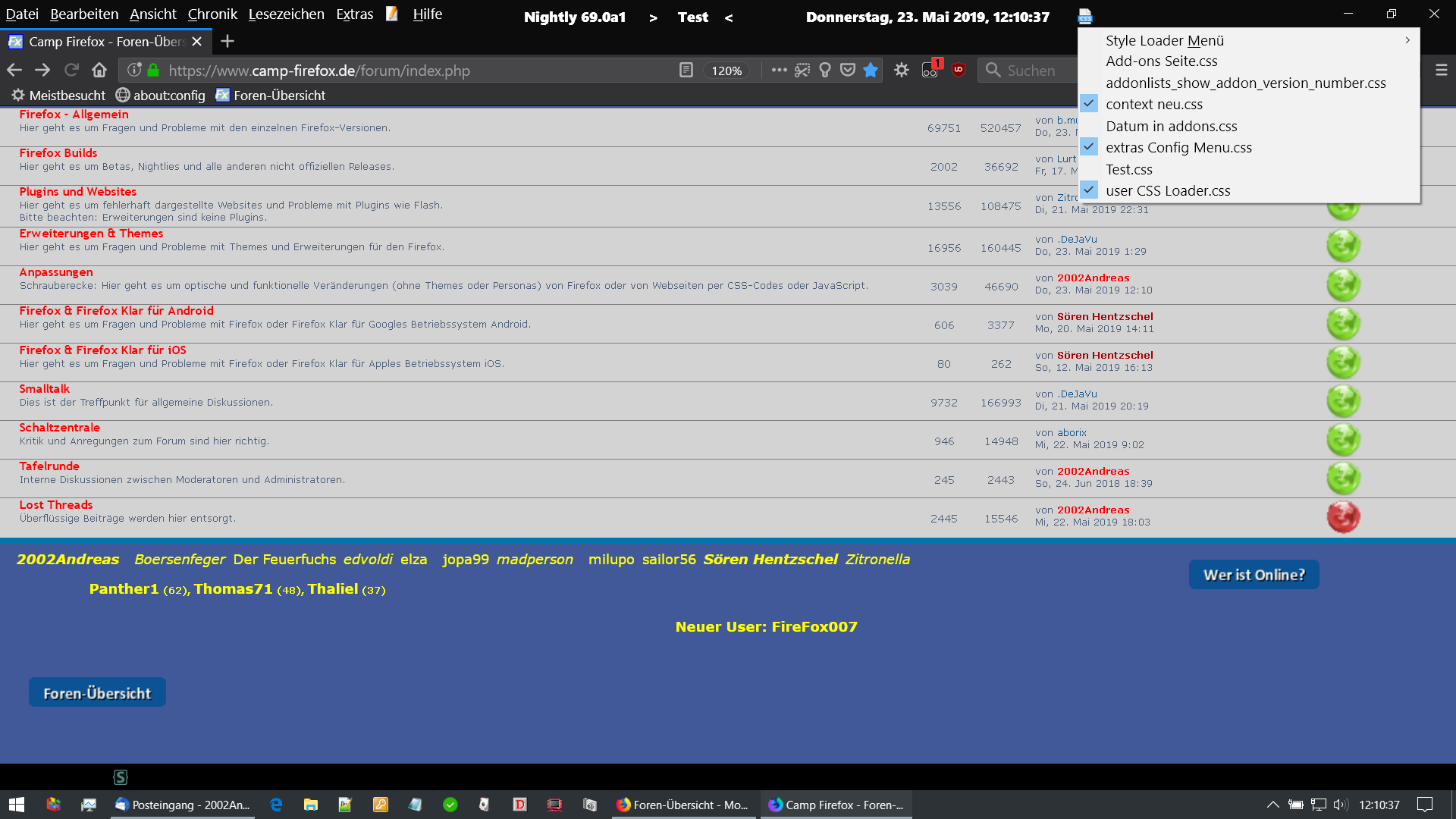
Task: Open reader view from the address bar
Action: click(686, 71)
